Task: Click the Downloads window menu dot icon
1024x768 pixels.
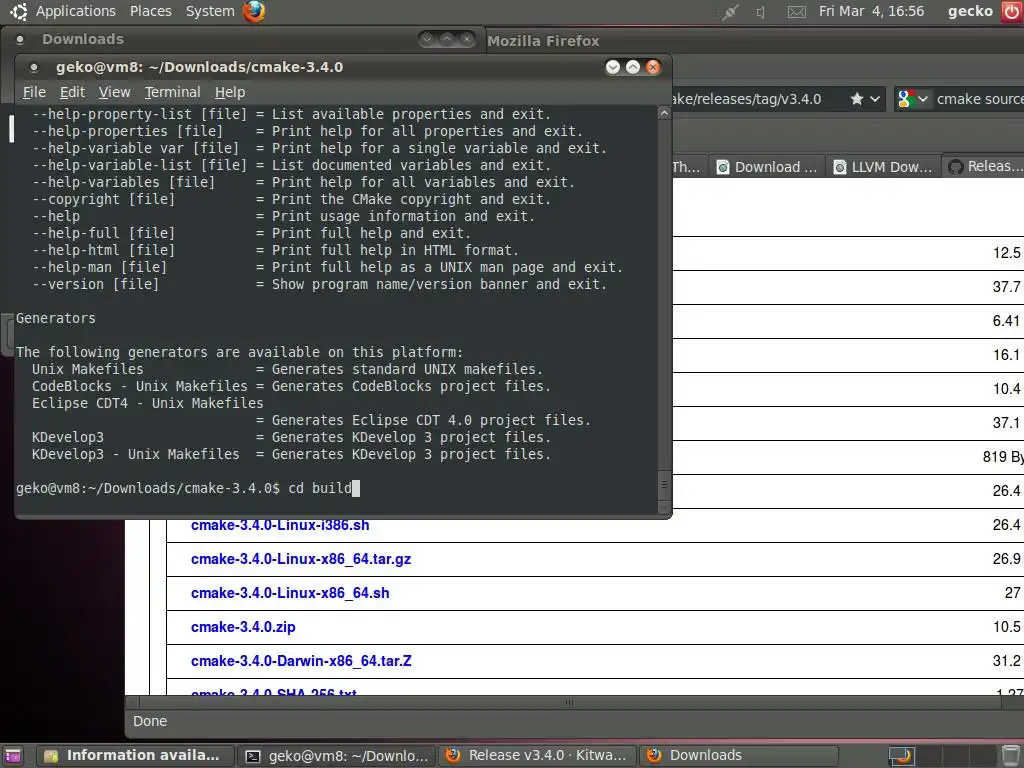Action: (x=20, y=40)
